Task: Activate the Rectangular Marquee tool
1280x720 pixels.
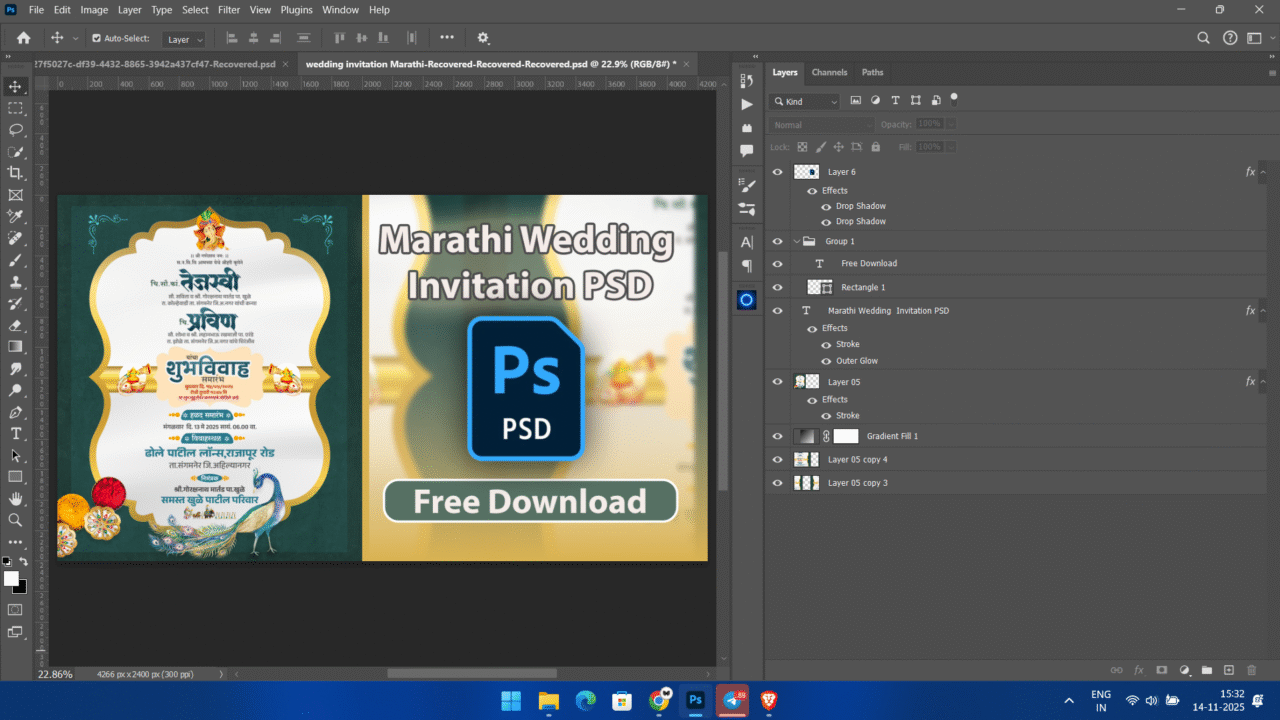Action: [16, 108]
